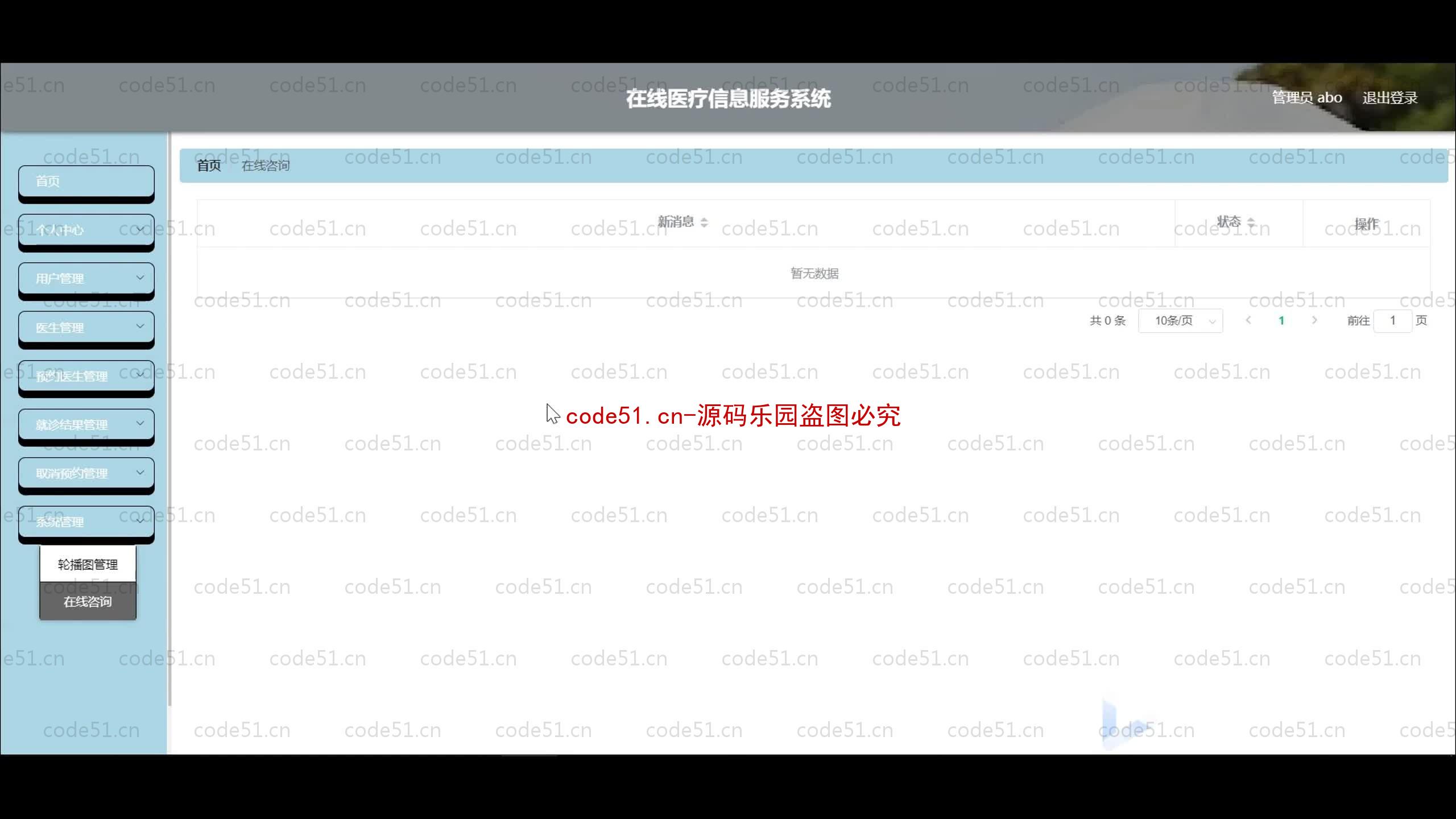This screenshot has width=1456, height=819.
Task: Expand 系统管理 system management expander
Action: [x=86, y=521]
